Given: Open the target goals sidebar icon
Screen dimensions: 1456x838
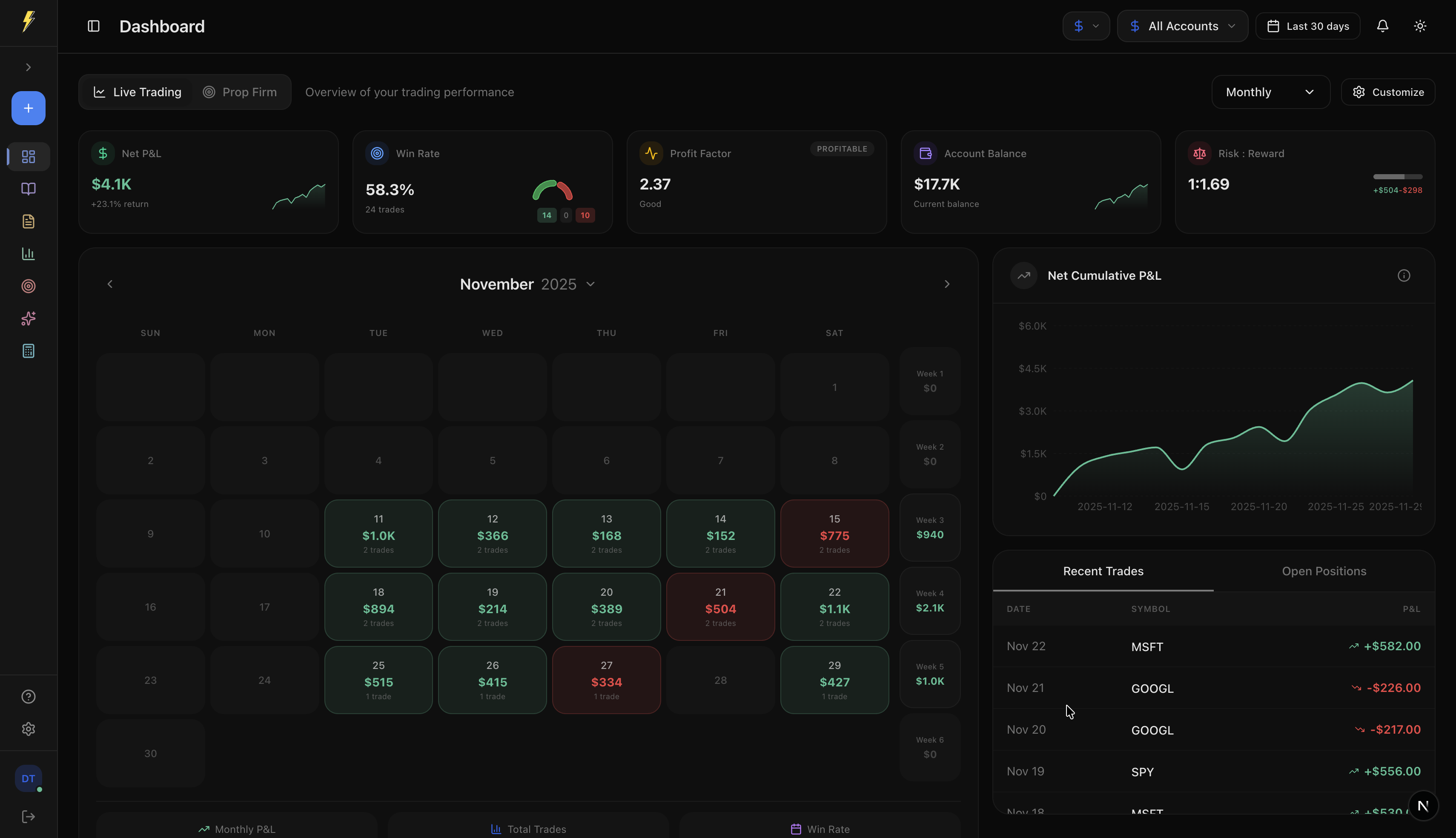Looking at the screenshot, I should 28,286.
